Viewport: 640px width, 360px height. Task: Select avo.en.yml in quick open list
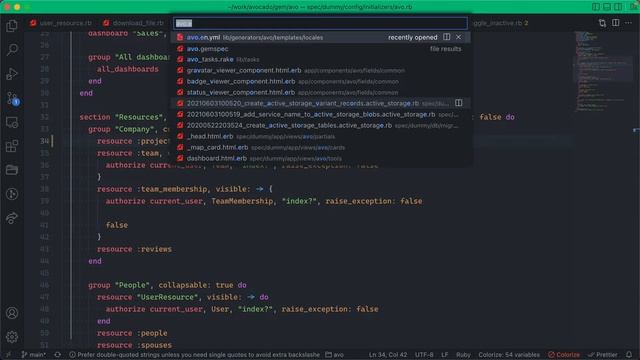tap(320, 37)
